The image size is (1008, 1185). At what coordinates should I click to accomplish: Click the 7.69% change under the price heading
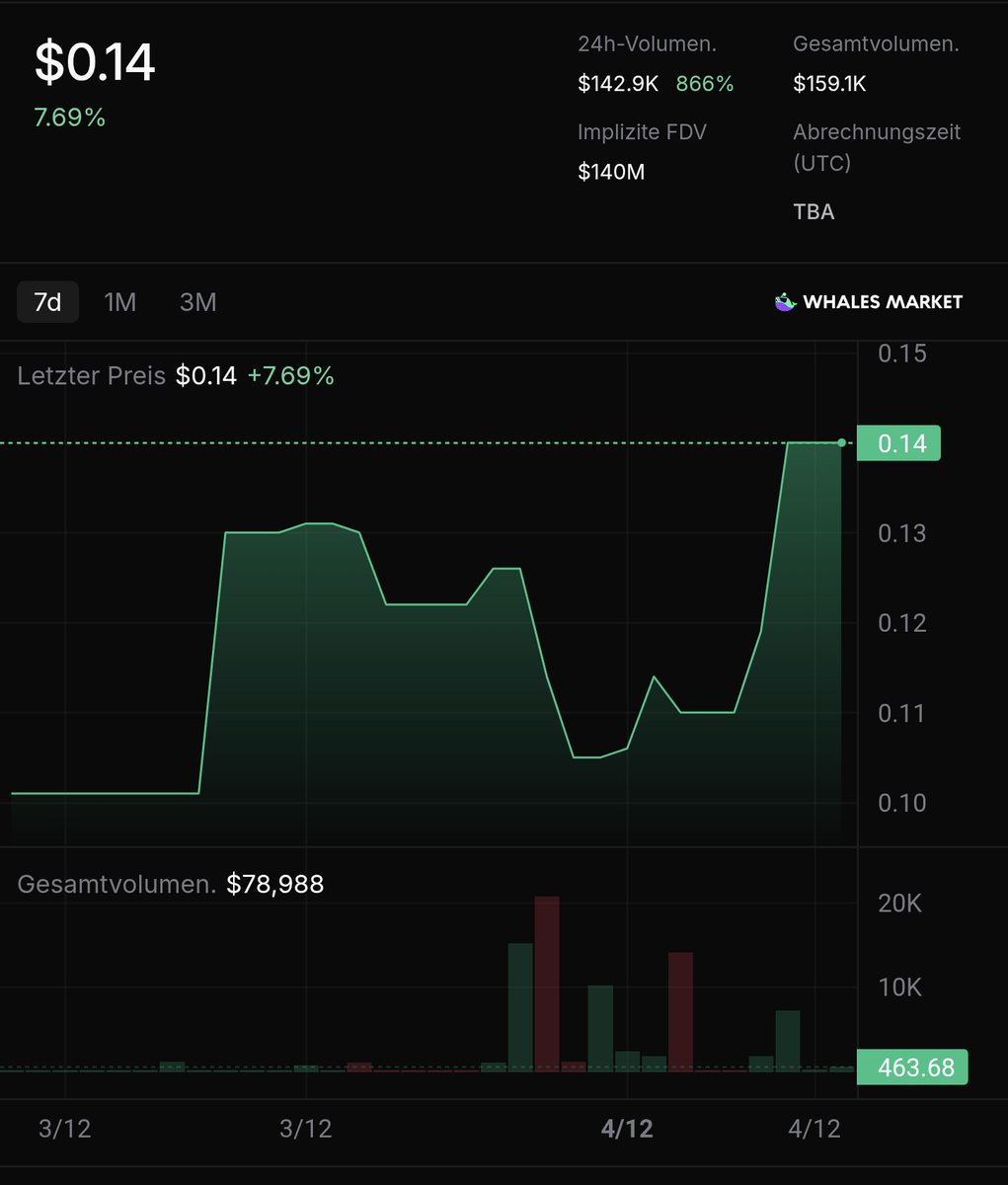coord(69,118)
